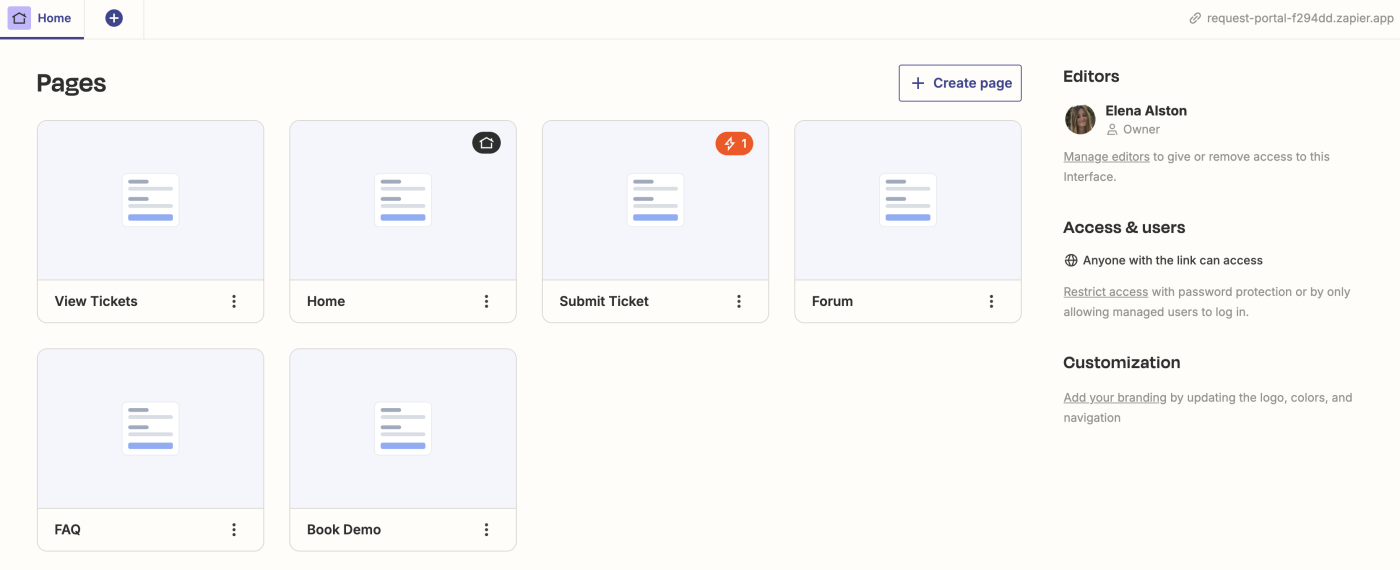The image size is (1400, 570).
Task: Show options for the Book Demo page
Action: click(486, 529)
